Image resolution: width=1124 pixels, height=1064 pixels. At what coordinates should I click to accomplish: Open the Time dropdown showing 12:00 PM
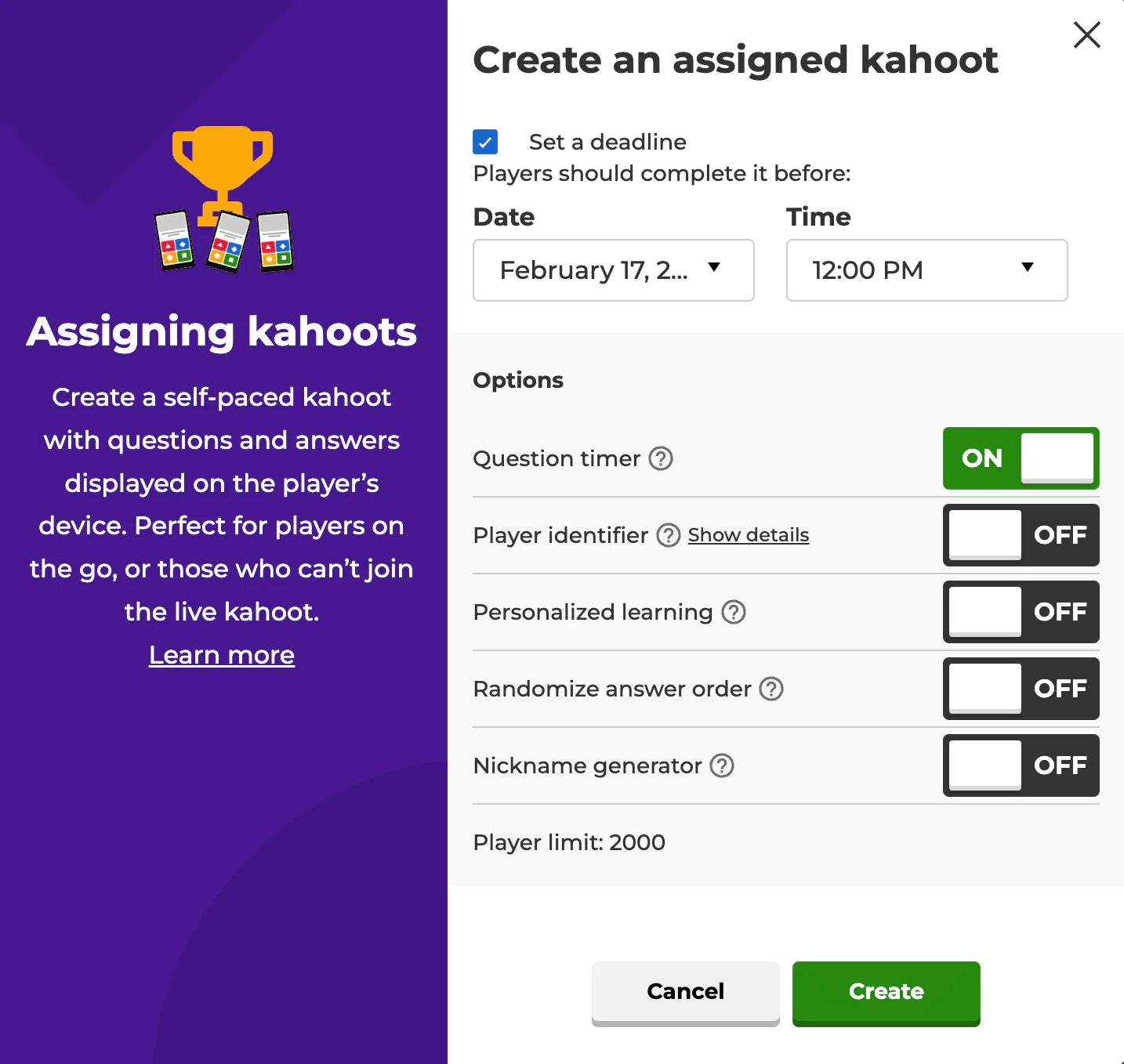(x=926, y=270)
